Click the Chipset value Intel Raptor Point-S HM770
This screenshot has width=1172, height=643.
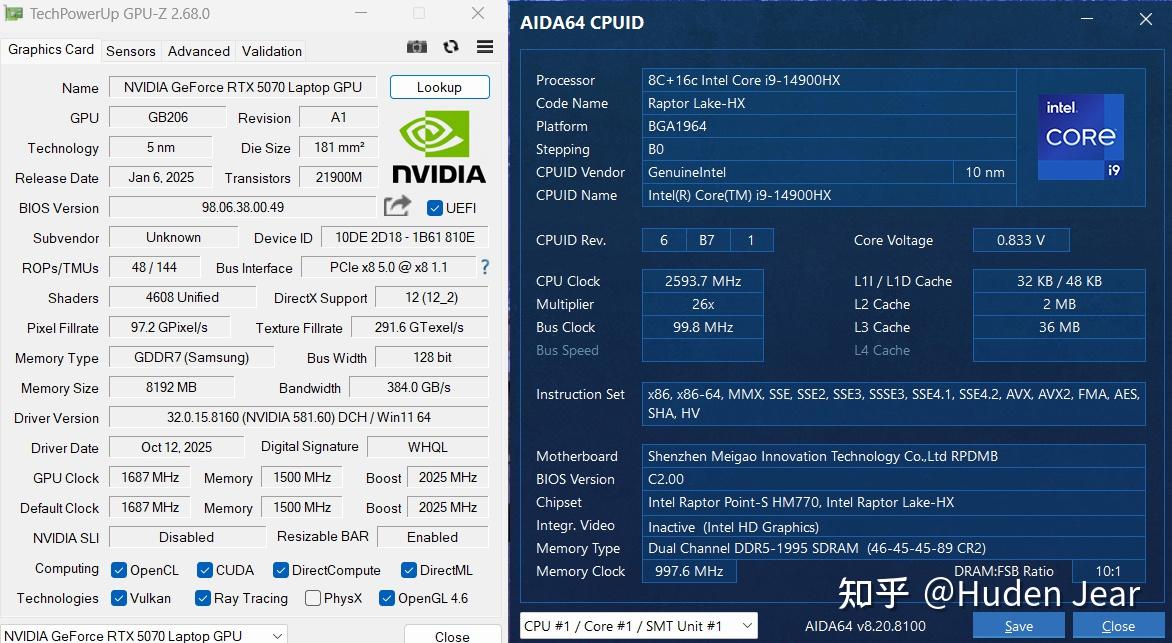894,502
